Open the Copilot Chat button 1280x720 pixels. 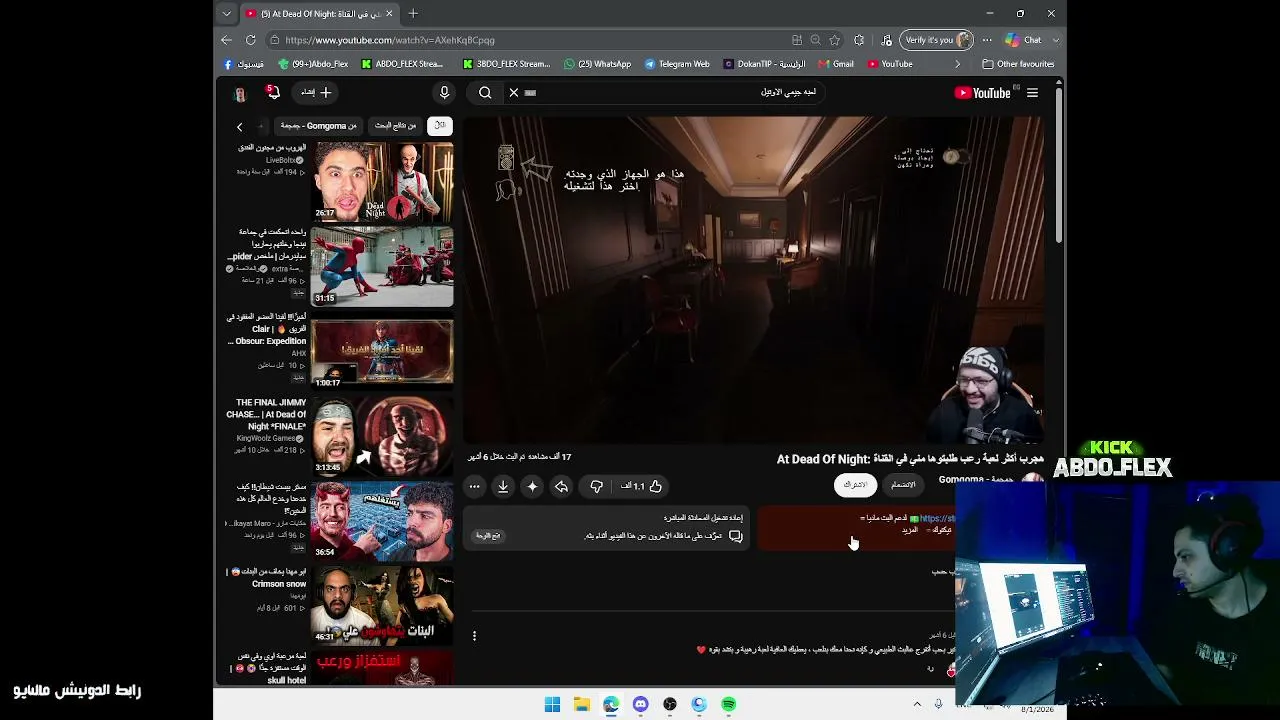pos(1023,40)
